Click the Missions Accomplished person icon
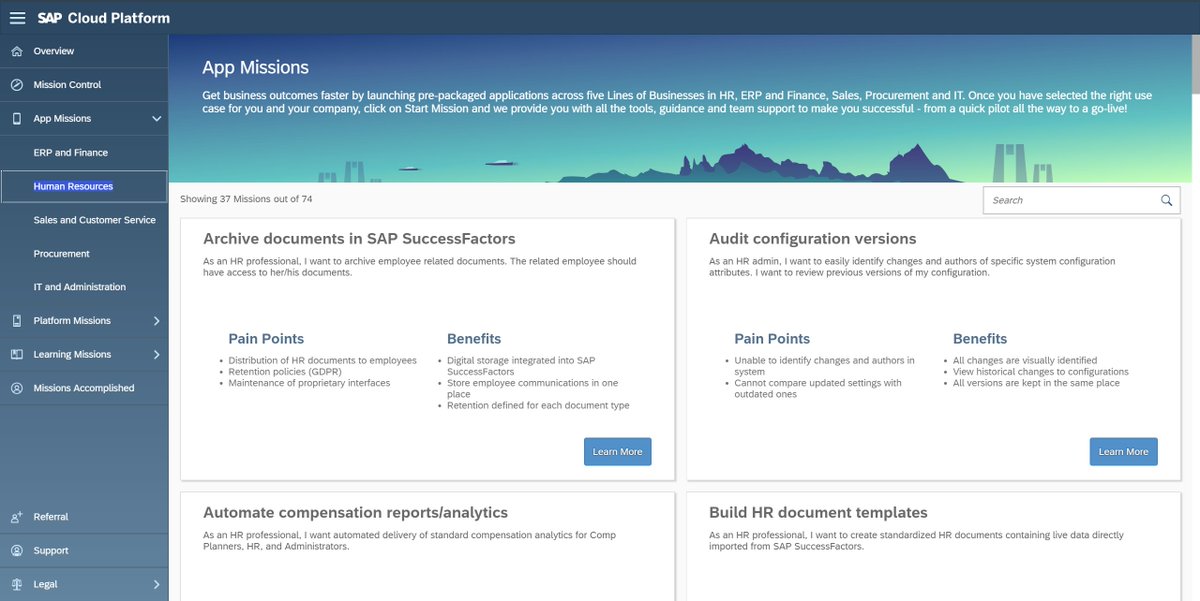 click(x=16, y=388)
